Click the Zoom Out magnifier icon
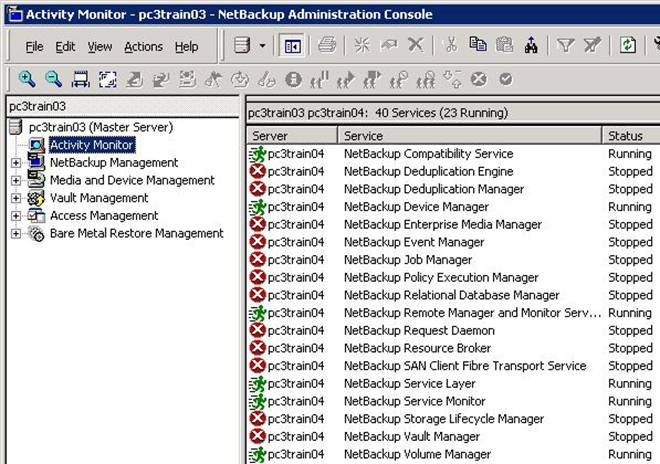660x464 pixels. (53, 79)
